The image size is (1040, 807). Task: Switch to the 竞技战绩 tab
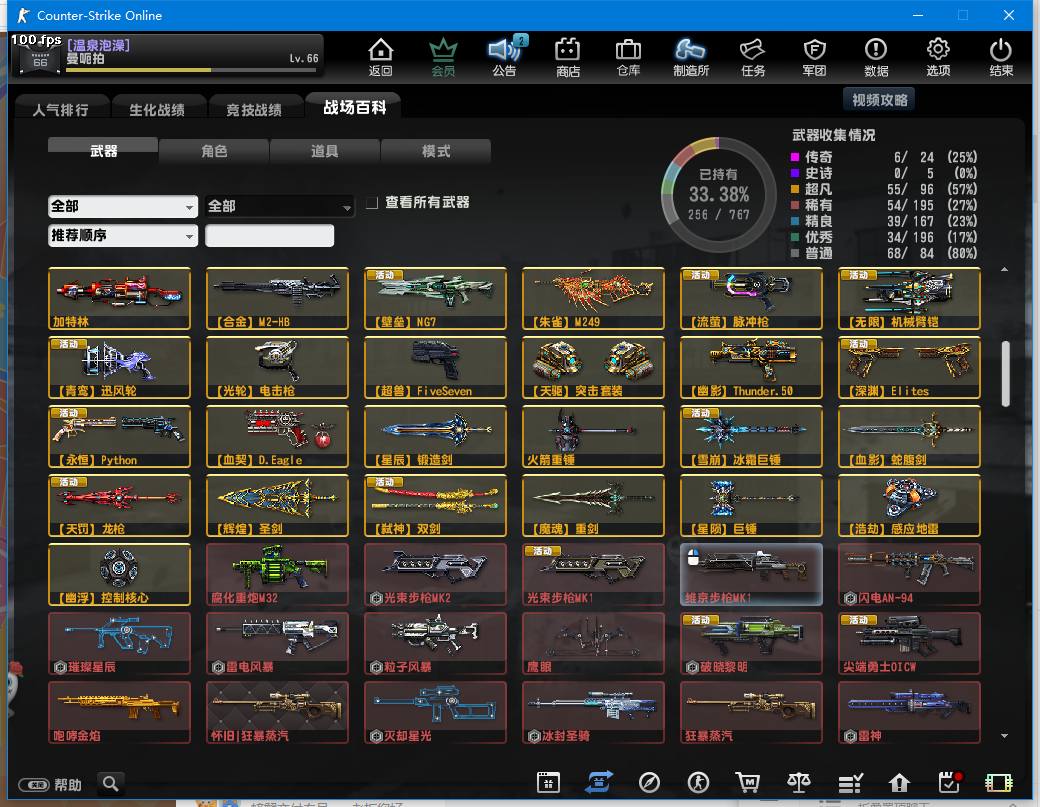point(254,109)
